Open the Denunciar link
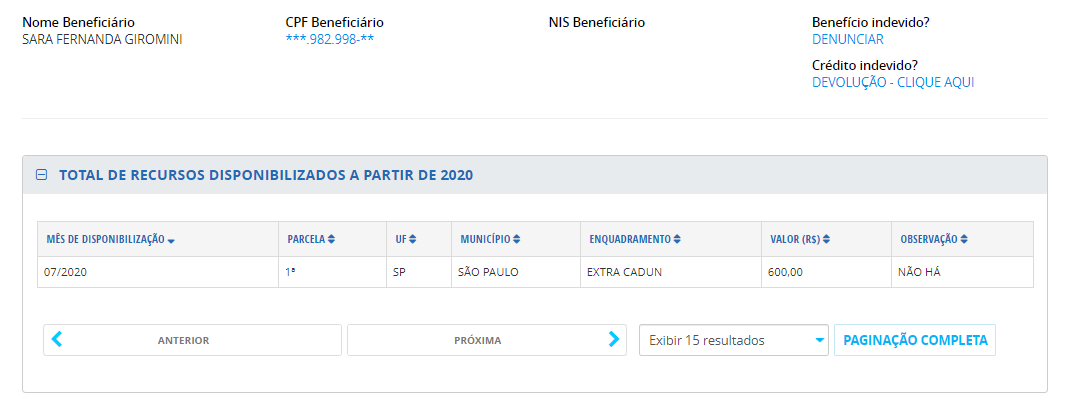1067x410 pixels. [x=848, y=40]
